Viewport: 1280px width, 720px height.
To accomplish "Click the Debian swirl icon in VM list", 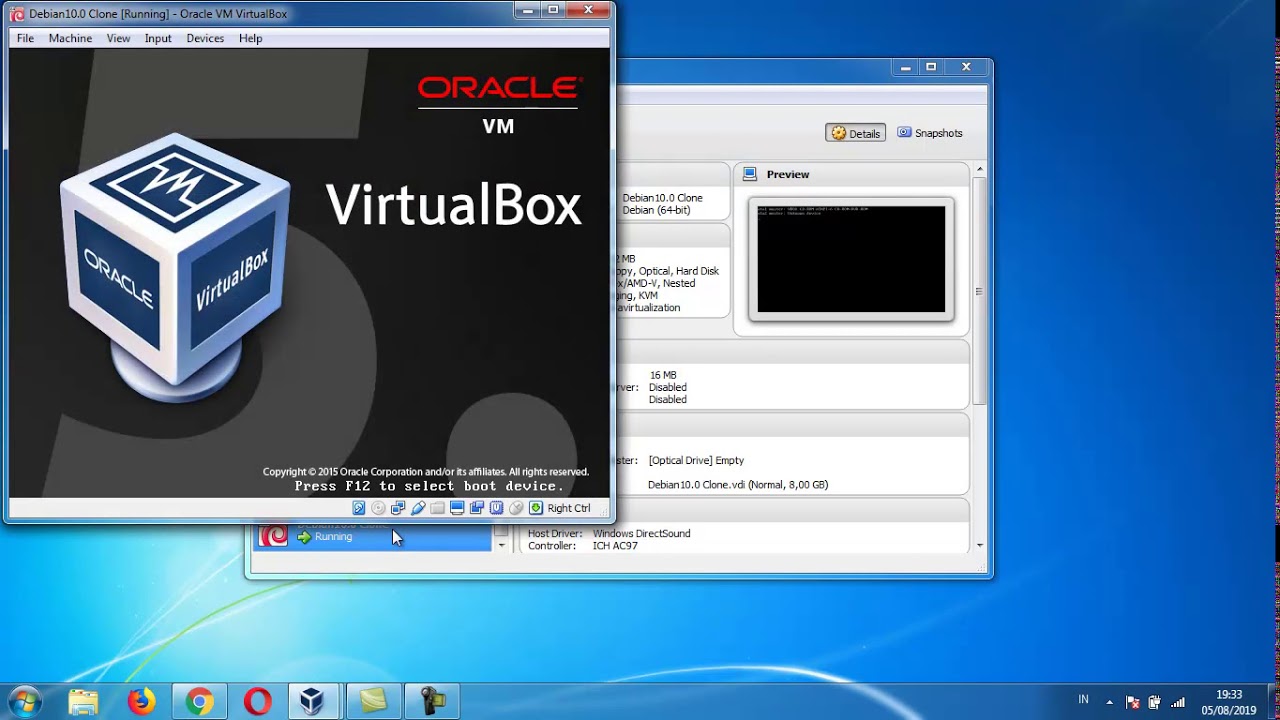I will tap(273, 536).
